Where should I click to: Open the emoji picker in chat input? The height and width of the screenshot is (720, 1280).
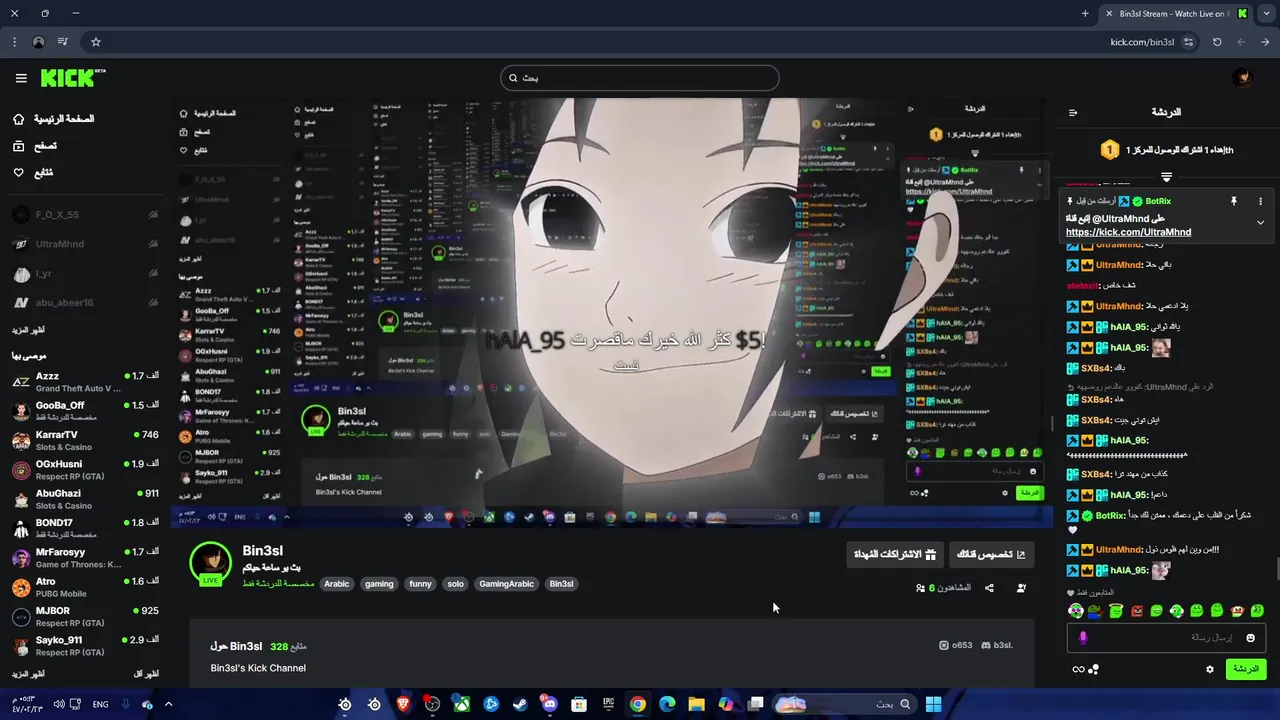coord(1250,637)
